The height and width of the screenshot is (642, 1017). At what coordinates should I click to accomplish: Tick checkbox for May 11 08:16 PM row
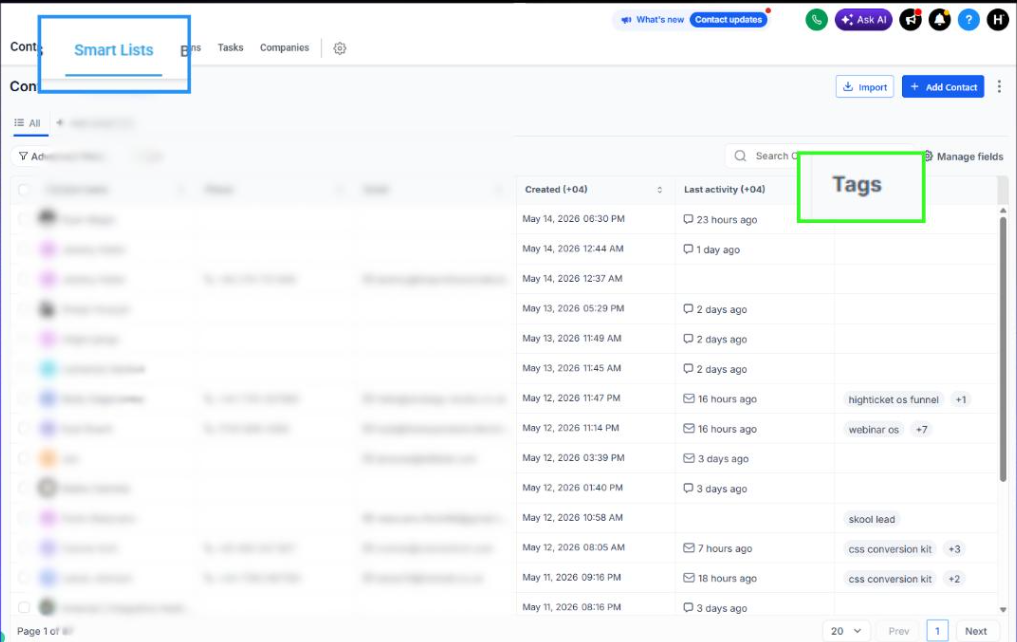(24, 608)
